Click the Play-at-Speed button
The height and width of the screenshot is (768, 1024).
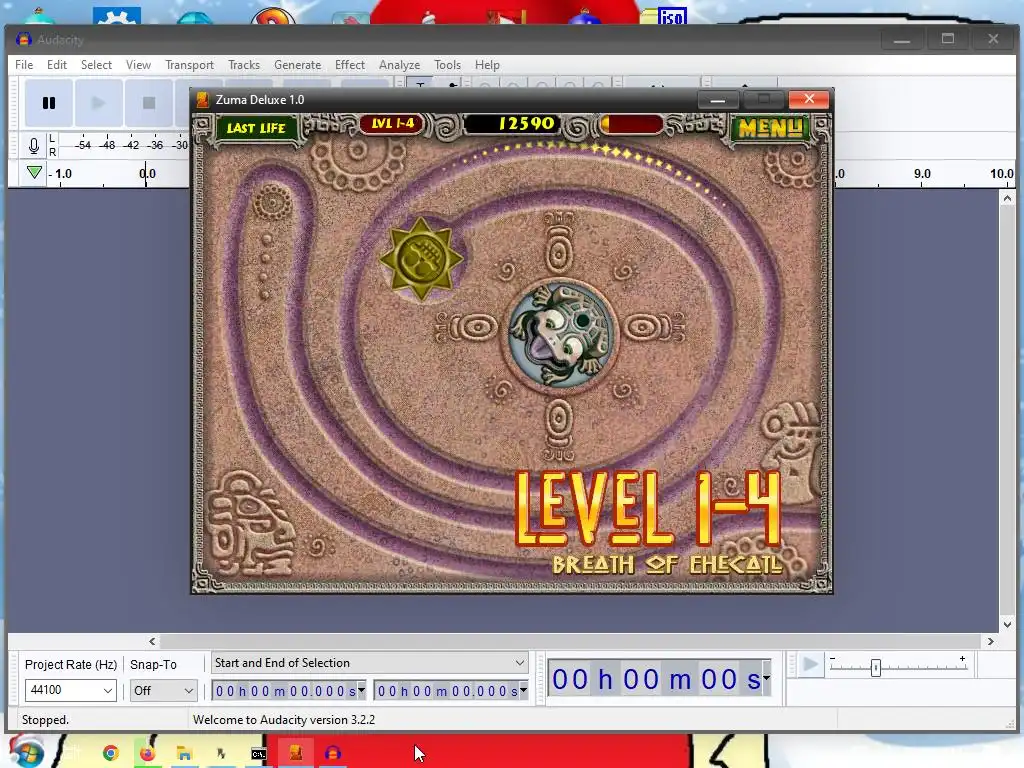(810, 665)
